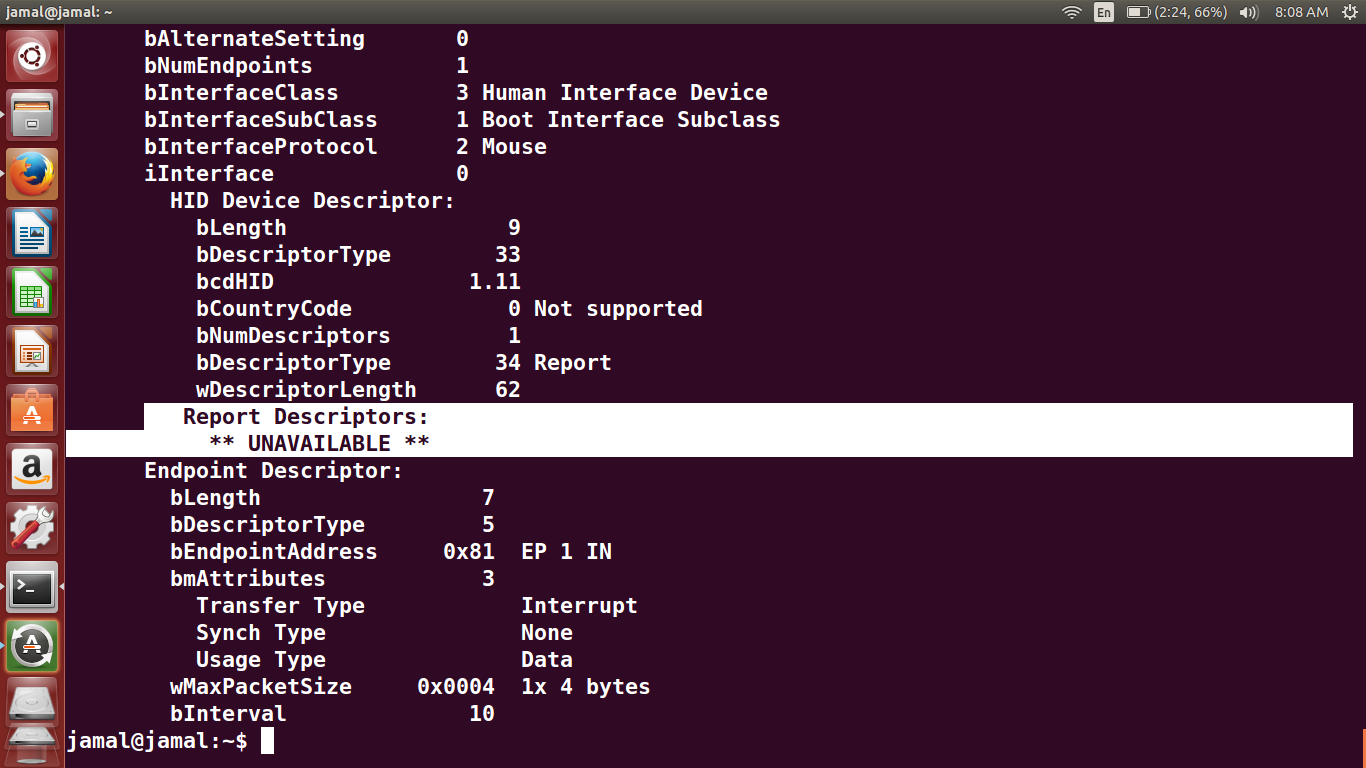Launch LibreOffice Calc from the launcher
Viewport: 1366px width, 768px height.
(x=31, y=291)
